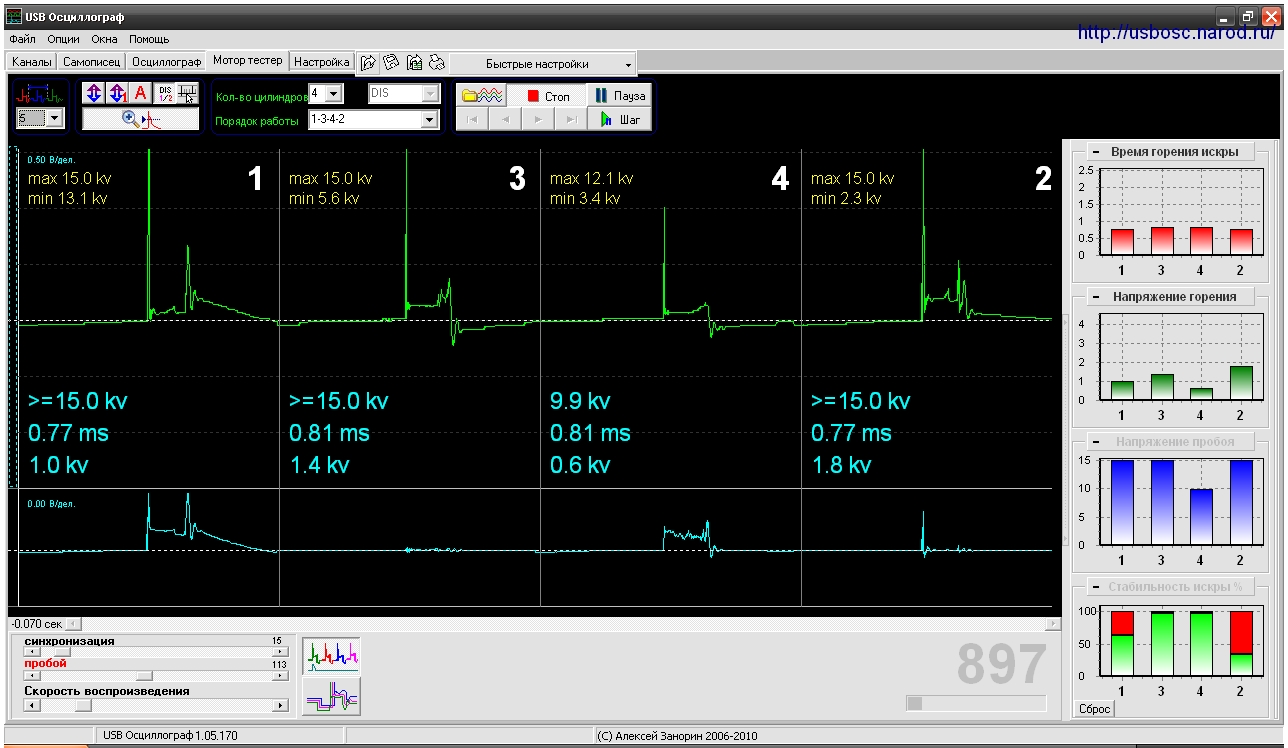Click the blue vertical scale arrows icon

(x=93, y=93)
